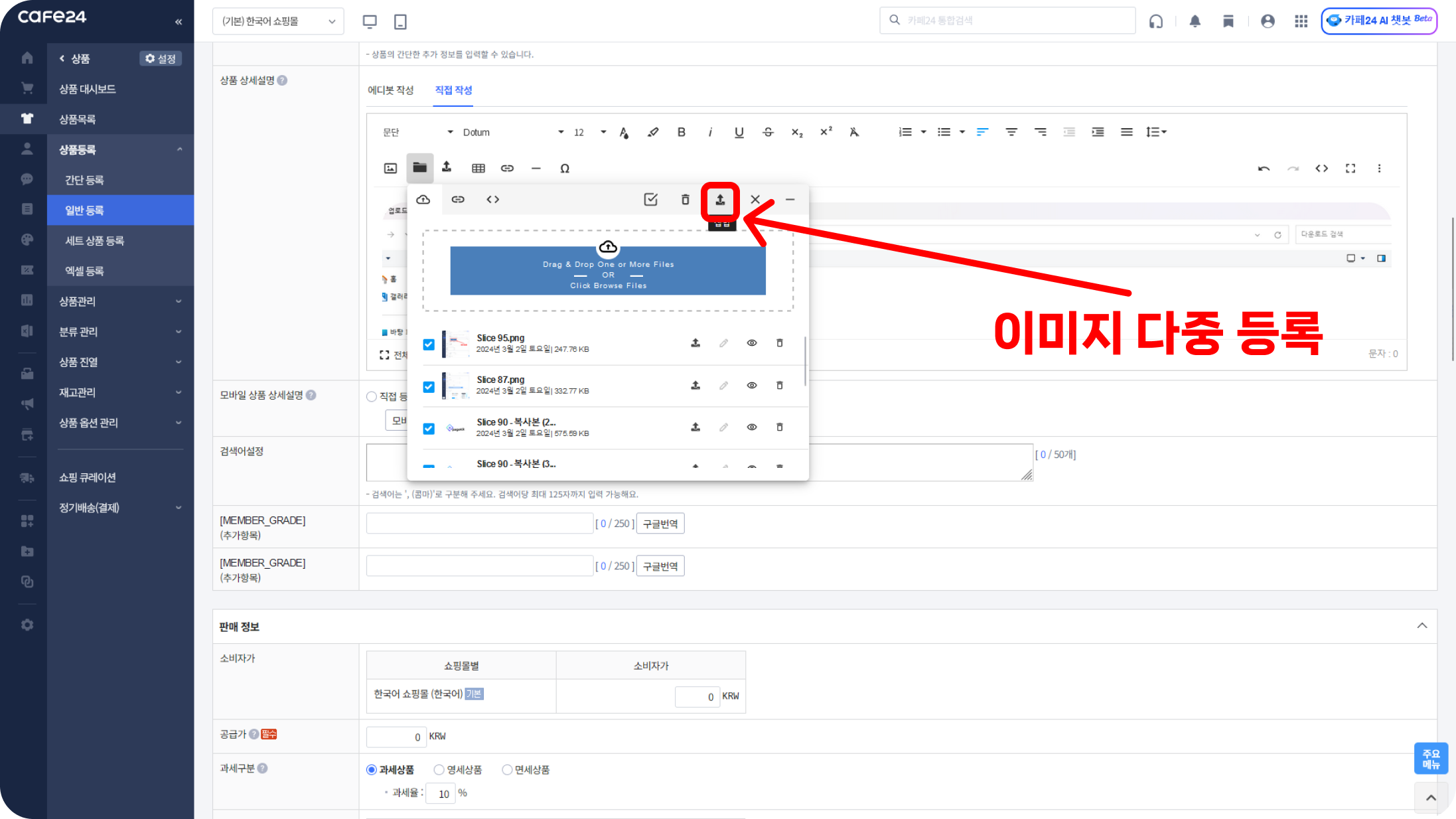1456x819 pixels.
Task: Uncheck the Slice 87.png checkbox
Action: [429, 386]
